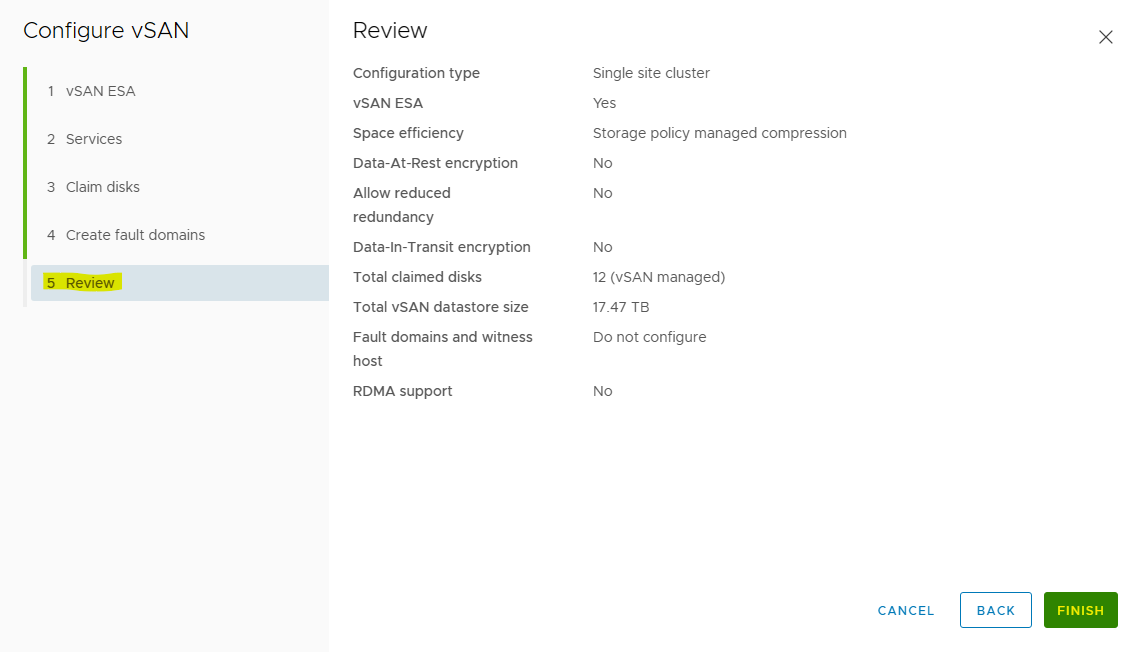Click the 'vSAN ESA' label in review table
The image size is (1145, 652).
click(x=388, y=103)
